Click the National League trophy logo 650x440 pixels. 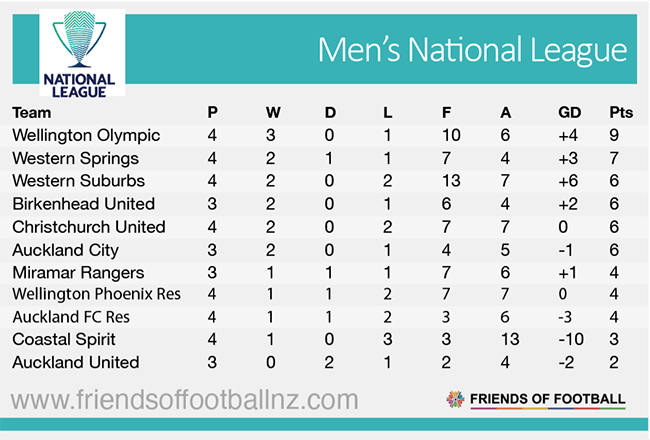79,52
